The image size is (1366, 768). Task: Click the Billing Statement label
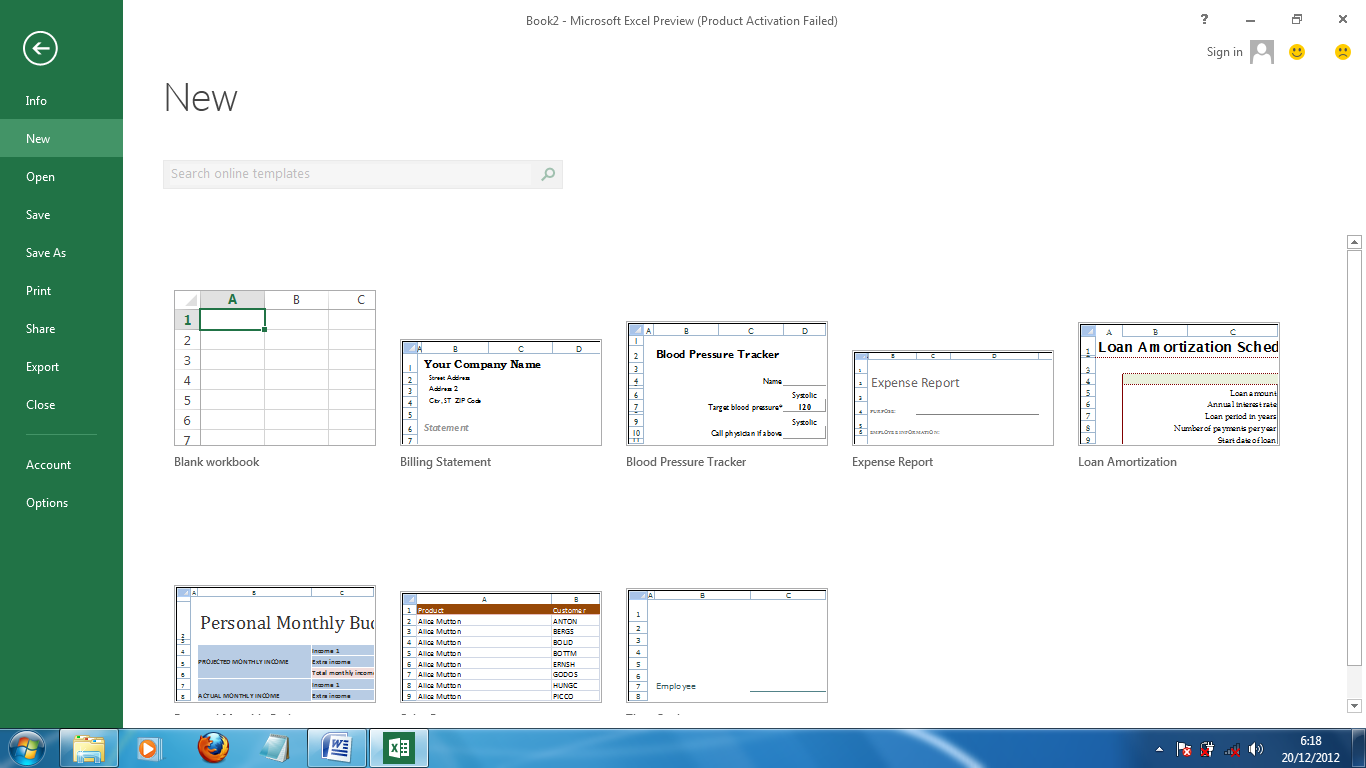[x=446, y=462]
